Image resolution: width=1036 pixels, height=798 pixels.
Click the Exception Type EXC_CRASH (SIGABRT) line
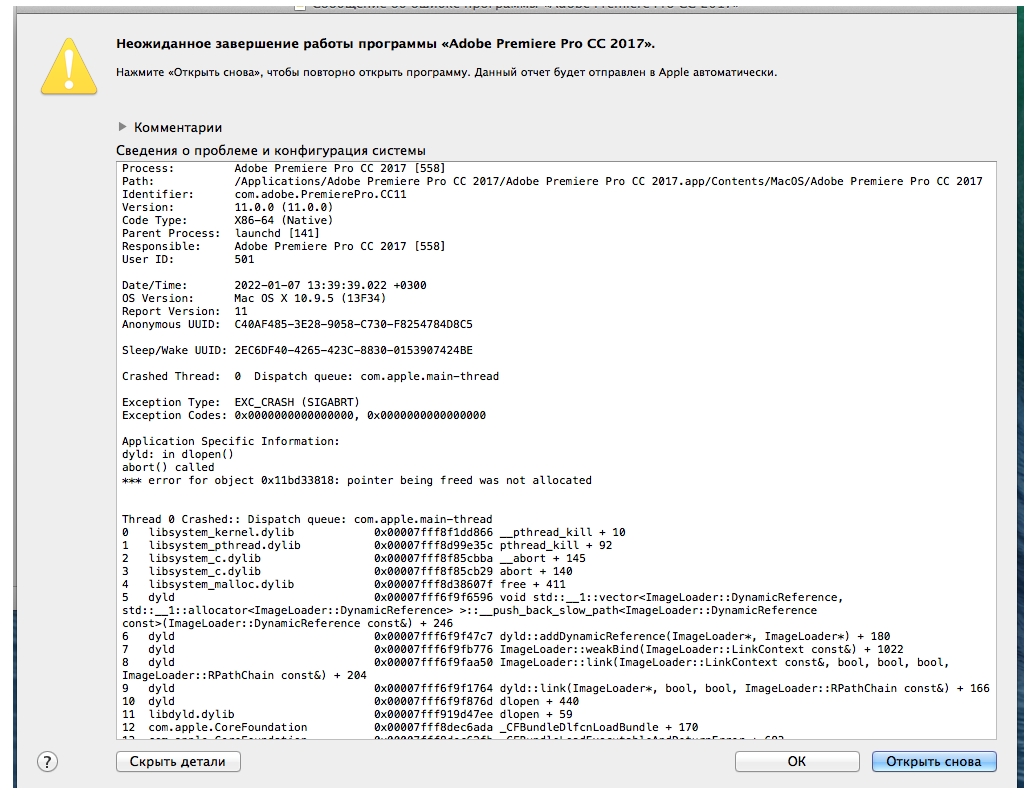point(240,402)
